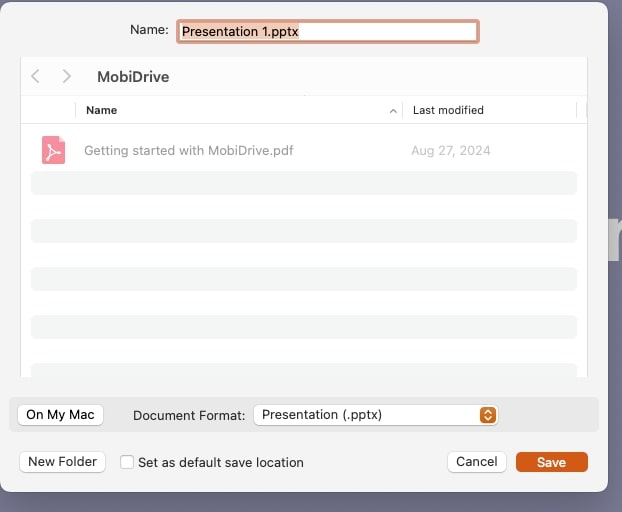Click the MobiDrive folder title
The image size is (622, 512).
134,76
